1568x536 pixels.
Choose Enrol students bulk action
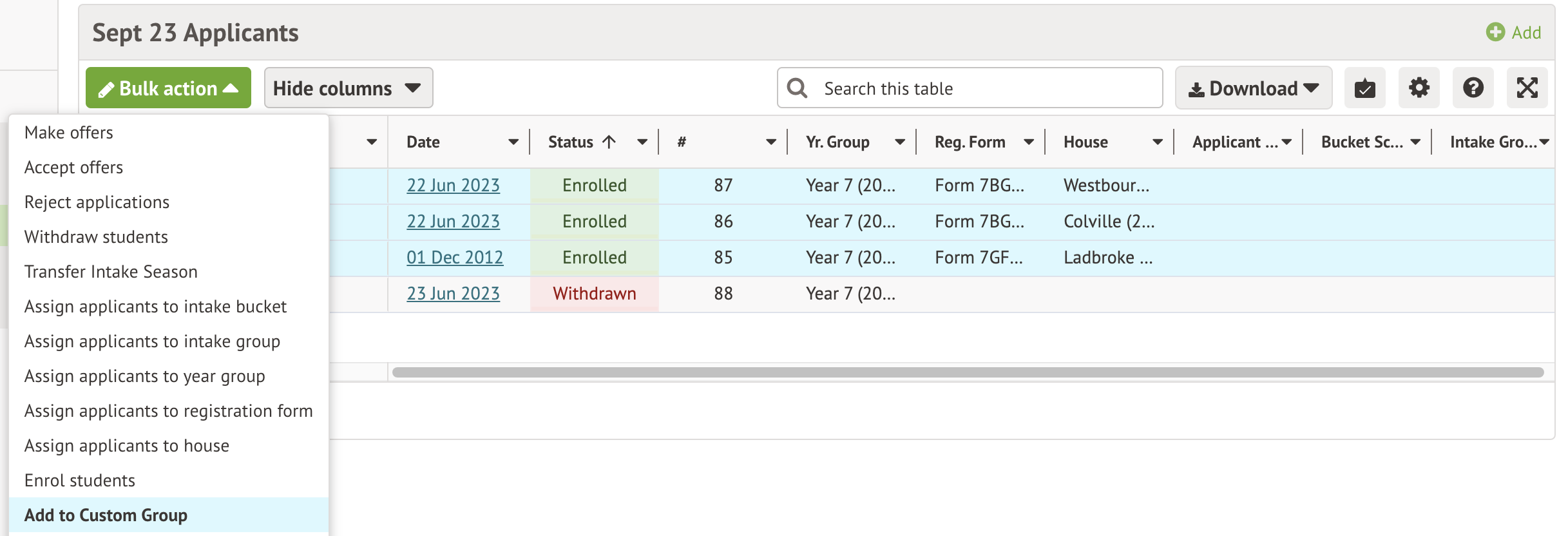[x=80, y=481]
